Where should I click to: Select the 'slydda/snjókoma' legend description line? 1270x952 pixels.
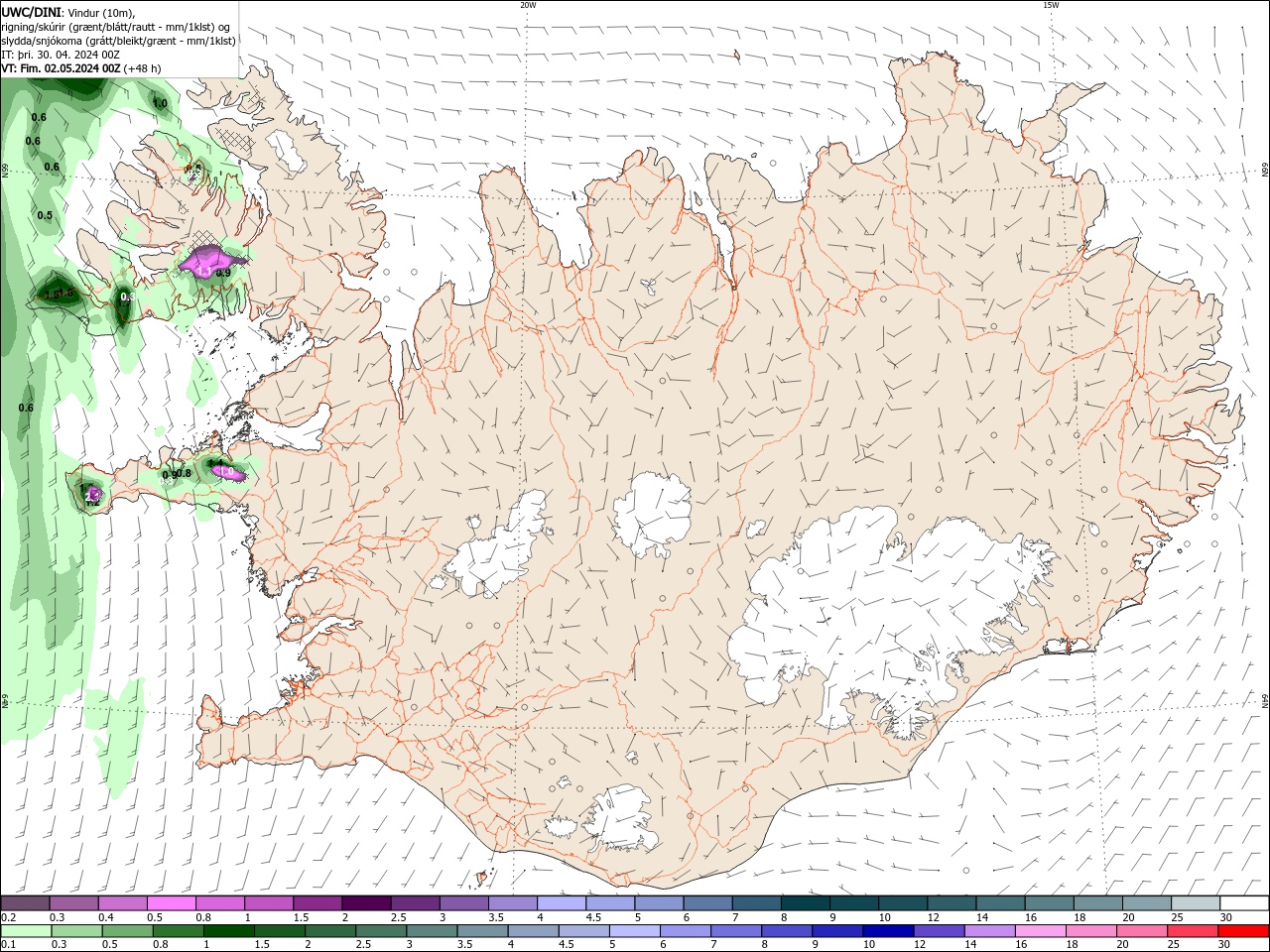pyautogui.click(x=119, y=41)
